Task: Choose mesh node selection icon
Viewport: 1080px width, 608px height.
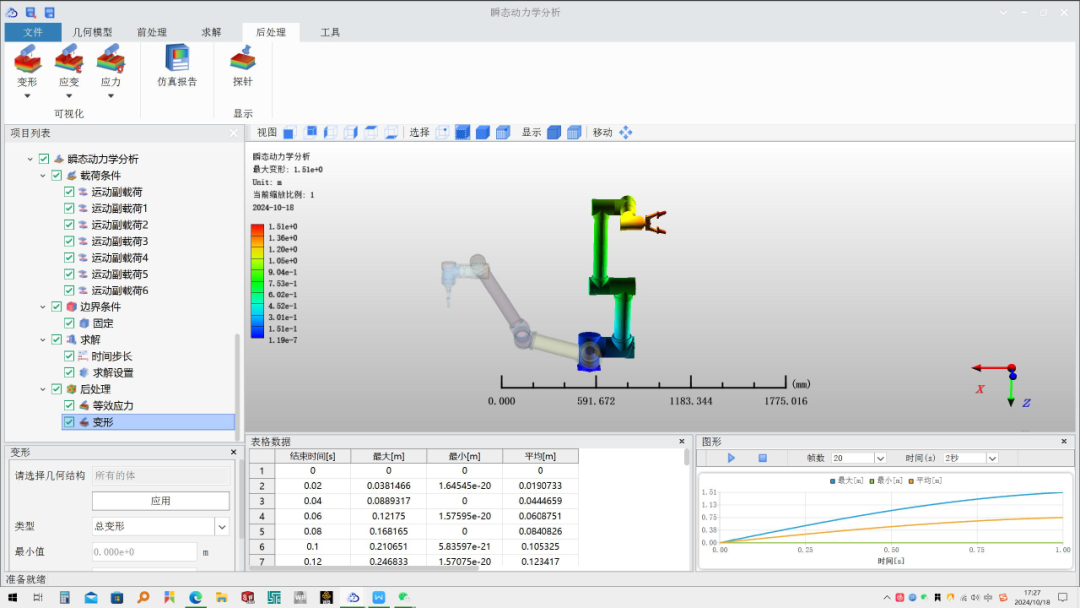Action: (x=503, y=133)
